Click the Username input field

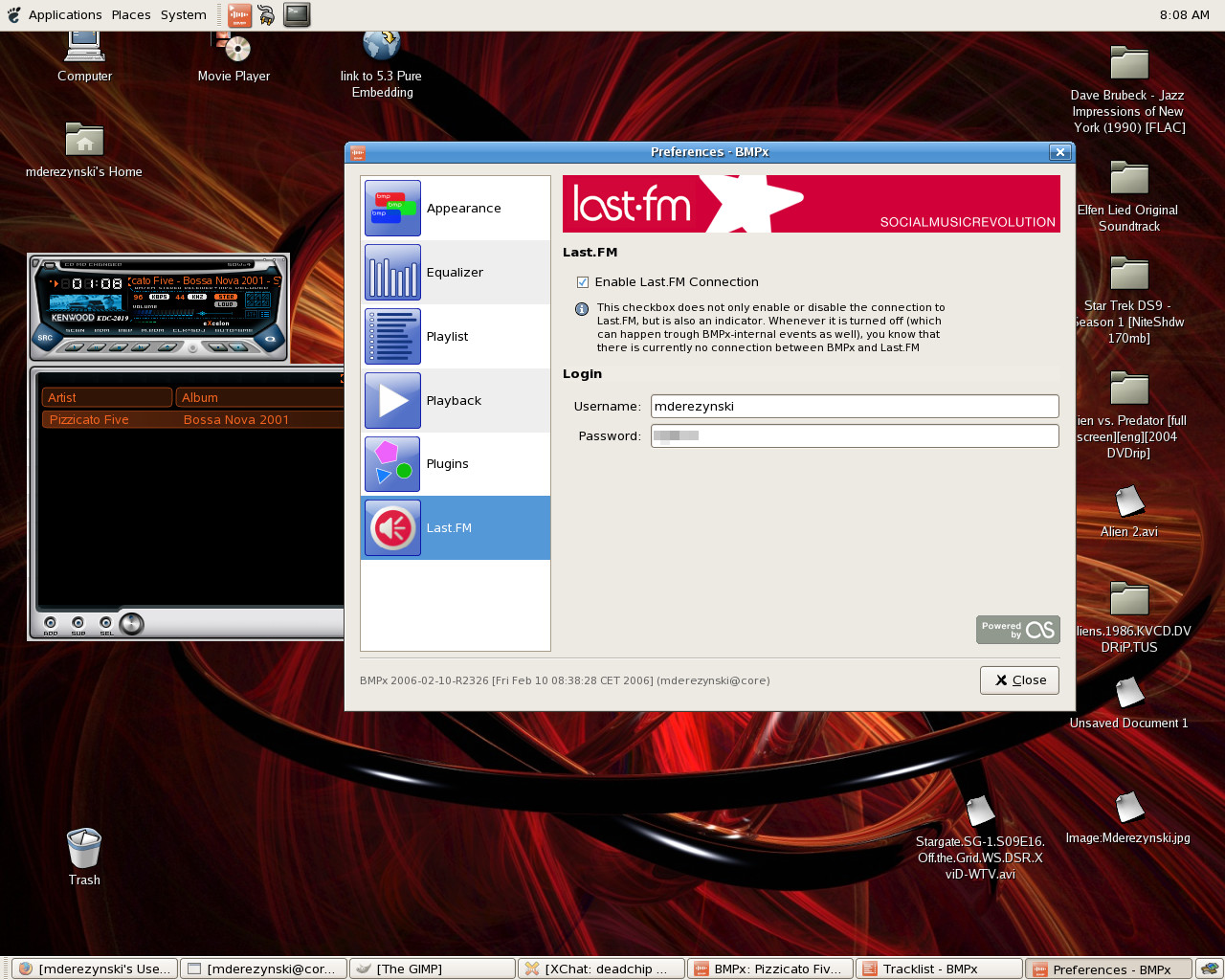point(854,407)
